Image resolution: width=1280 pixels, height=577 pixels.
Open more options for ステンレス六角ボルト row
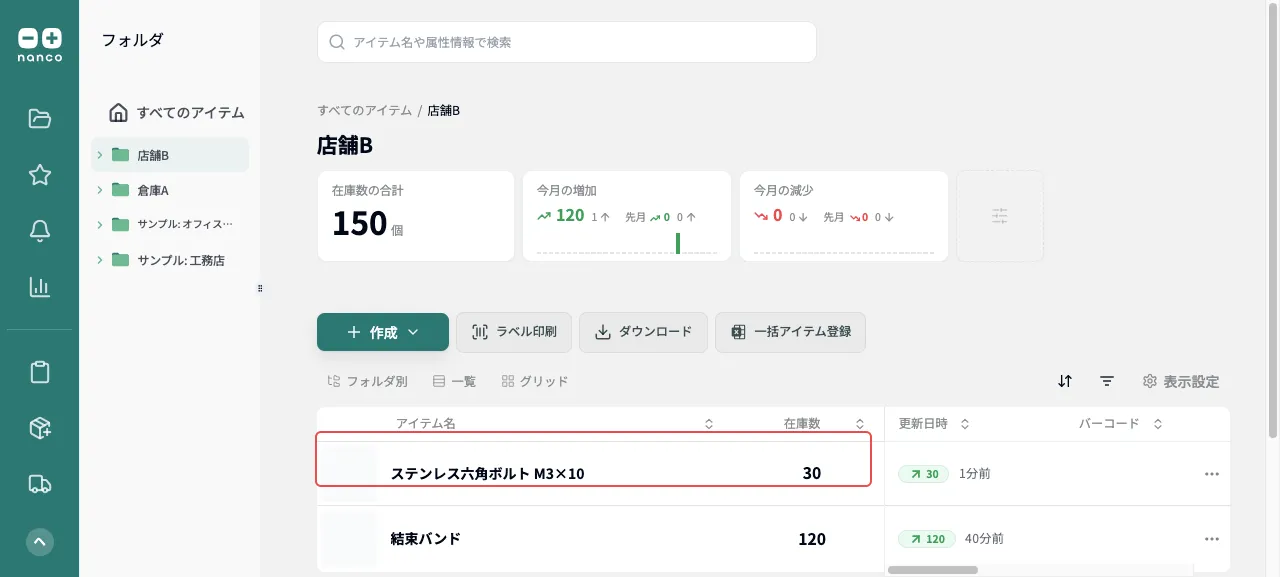point(1212,474)
